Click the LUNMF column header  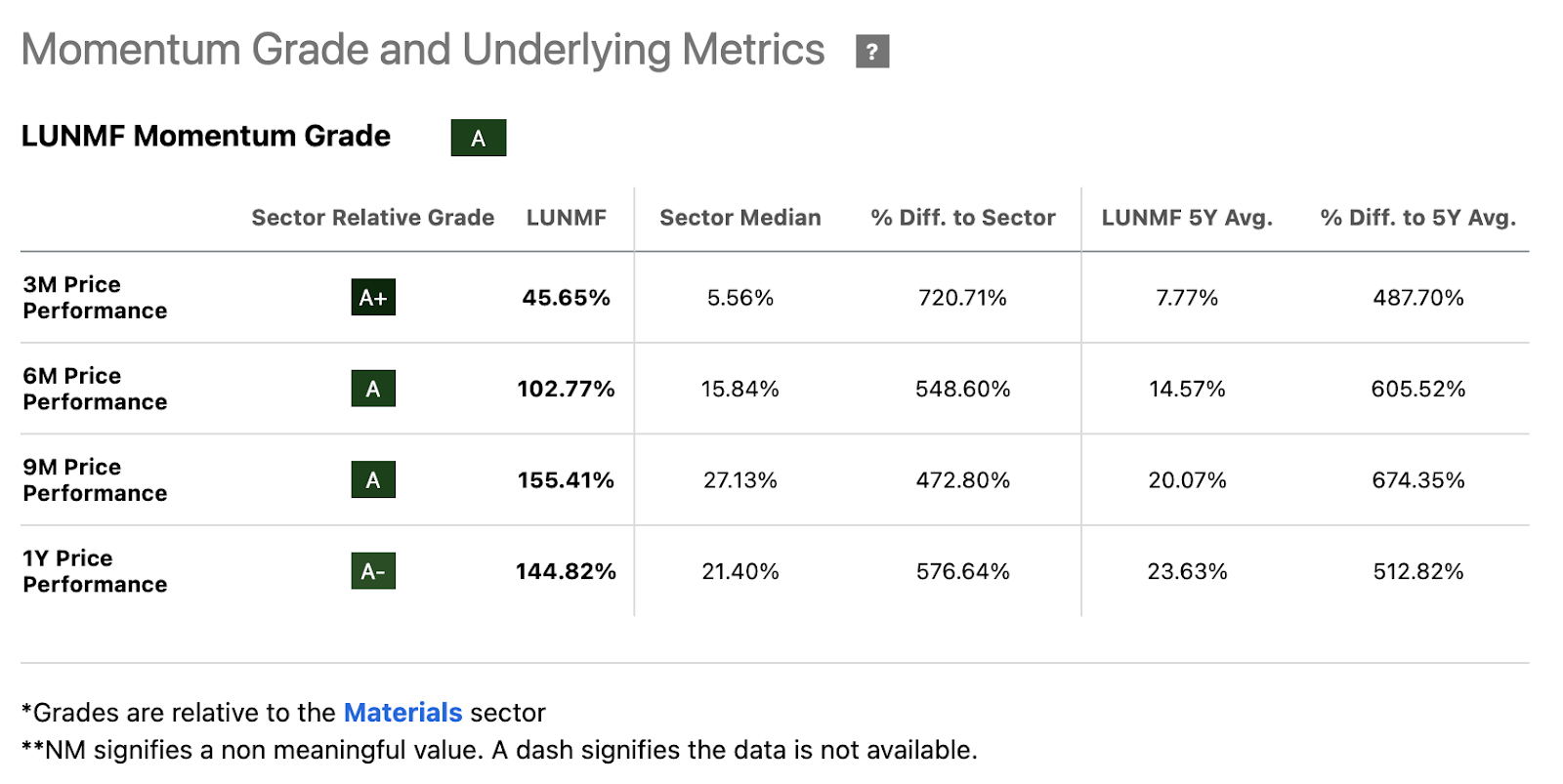[567, 218]
